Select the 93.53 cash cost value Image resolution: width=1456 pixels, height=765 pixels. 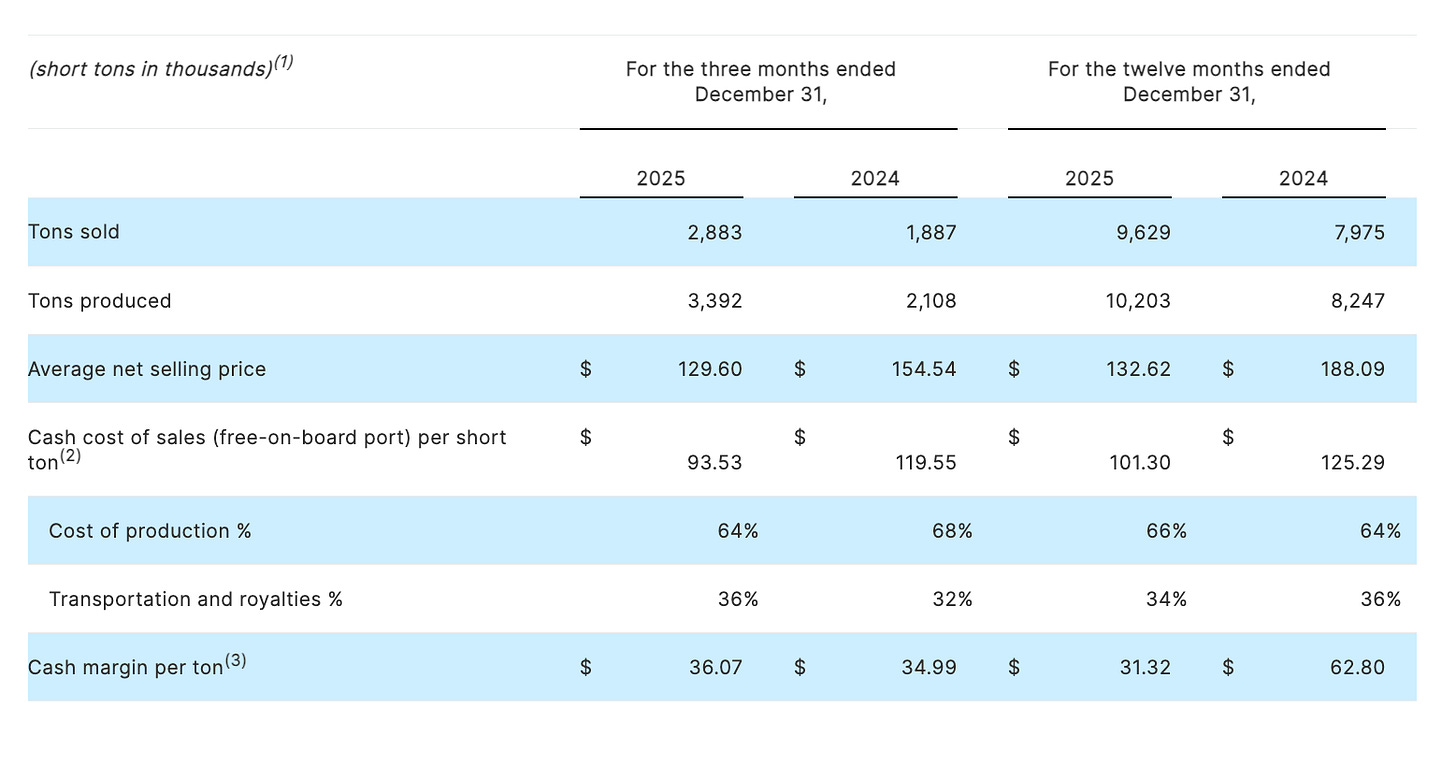pos(716,463)
